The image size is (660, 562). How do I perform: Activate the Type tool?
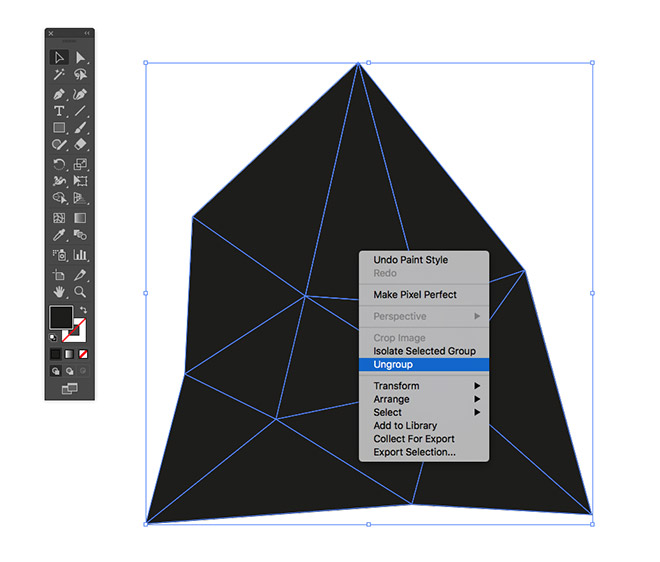(59, 111)
